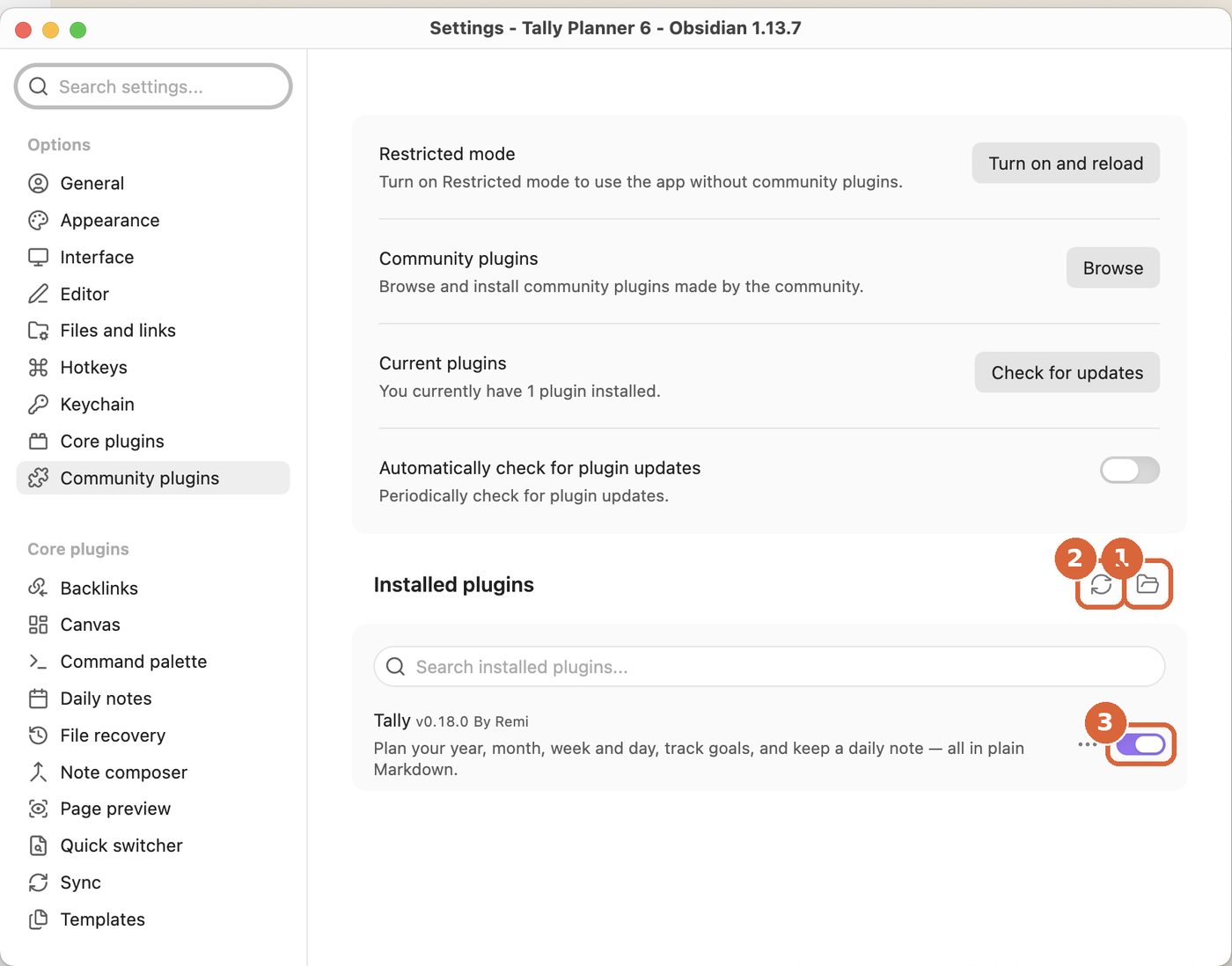The image size is (1232, 966).
Task: Click the 'Periodically check for plugin updates.' description
Action: 524,496
